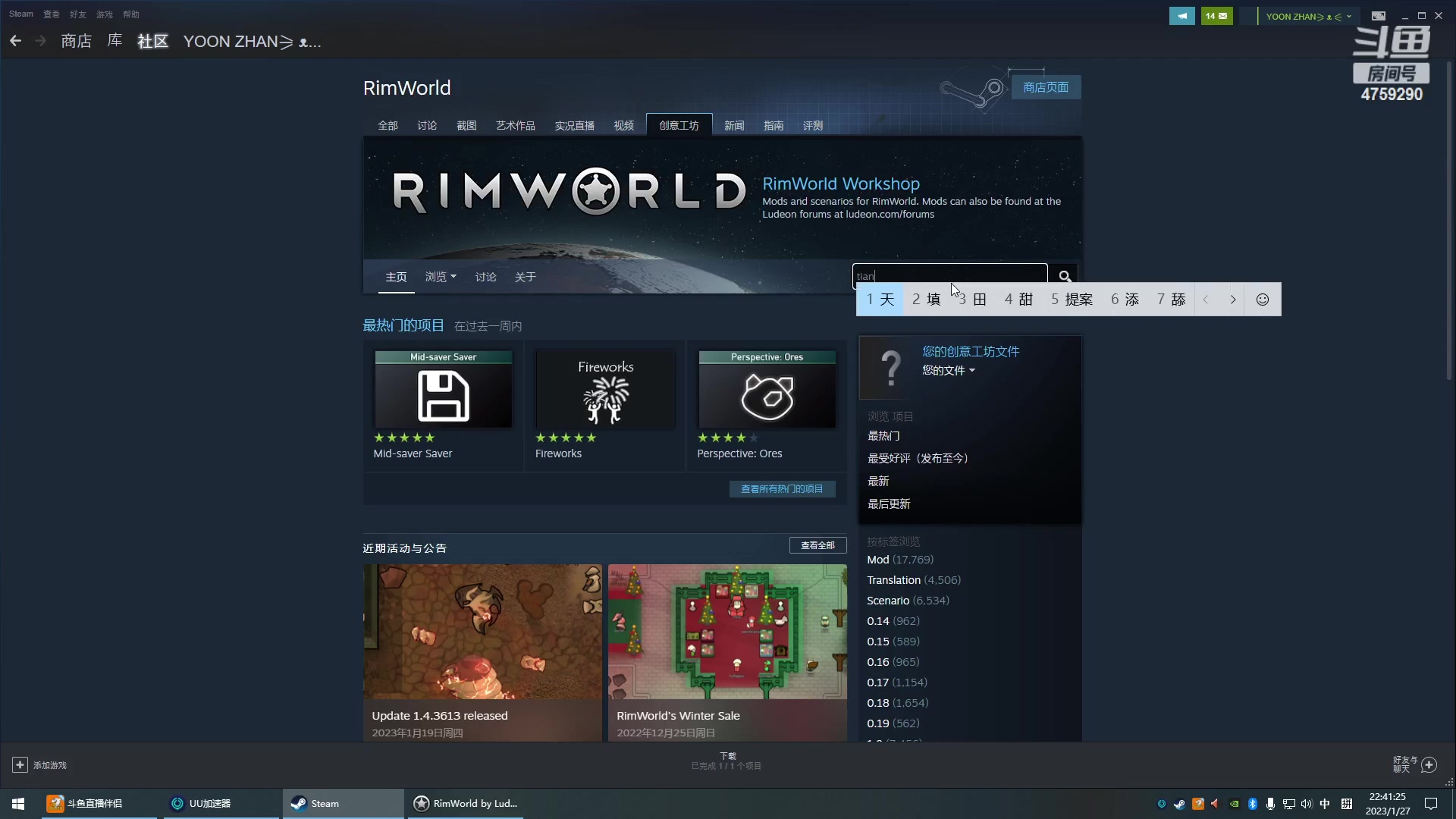1456x819 pixels.
Task: Click 查看所有热门的项目 button
Action: 782,489
